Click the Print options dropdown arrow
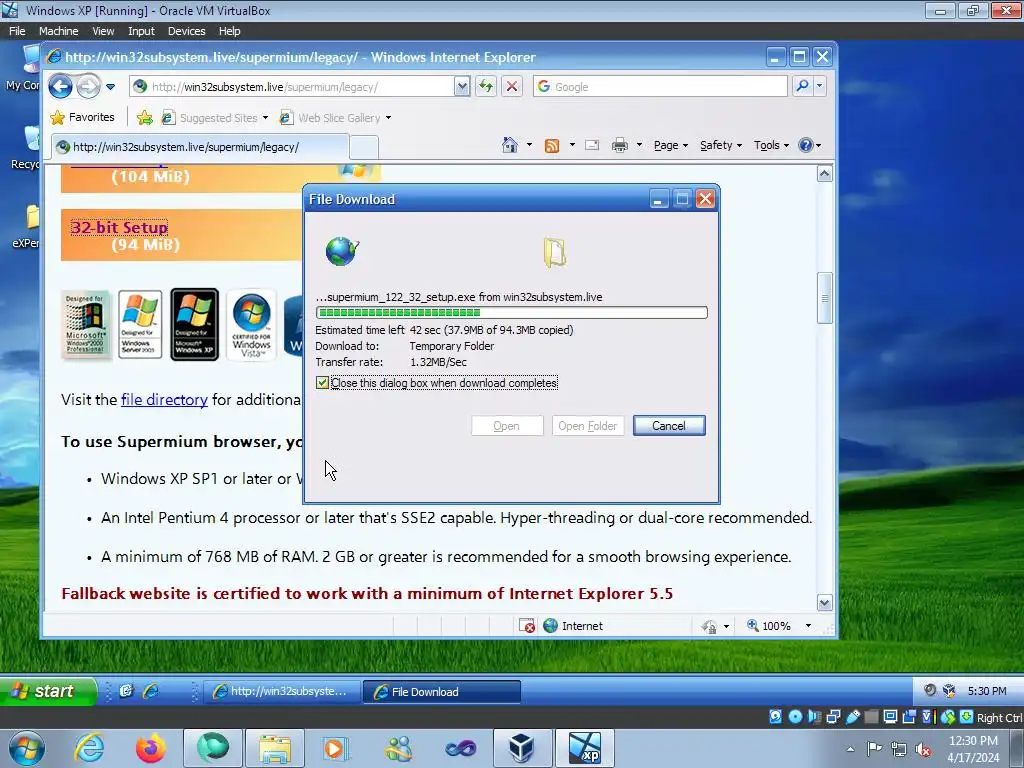The height and width of the screenshot is (768, 1024). pos(639,145)
